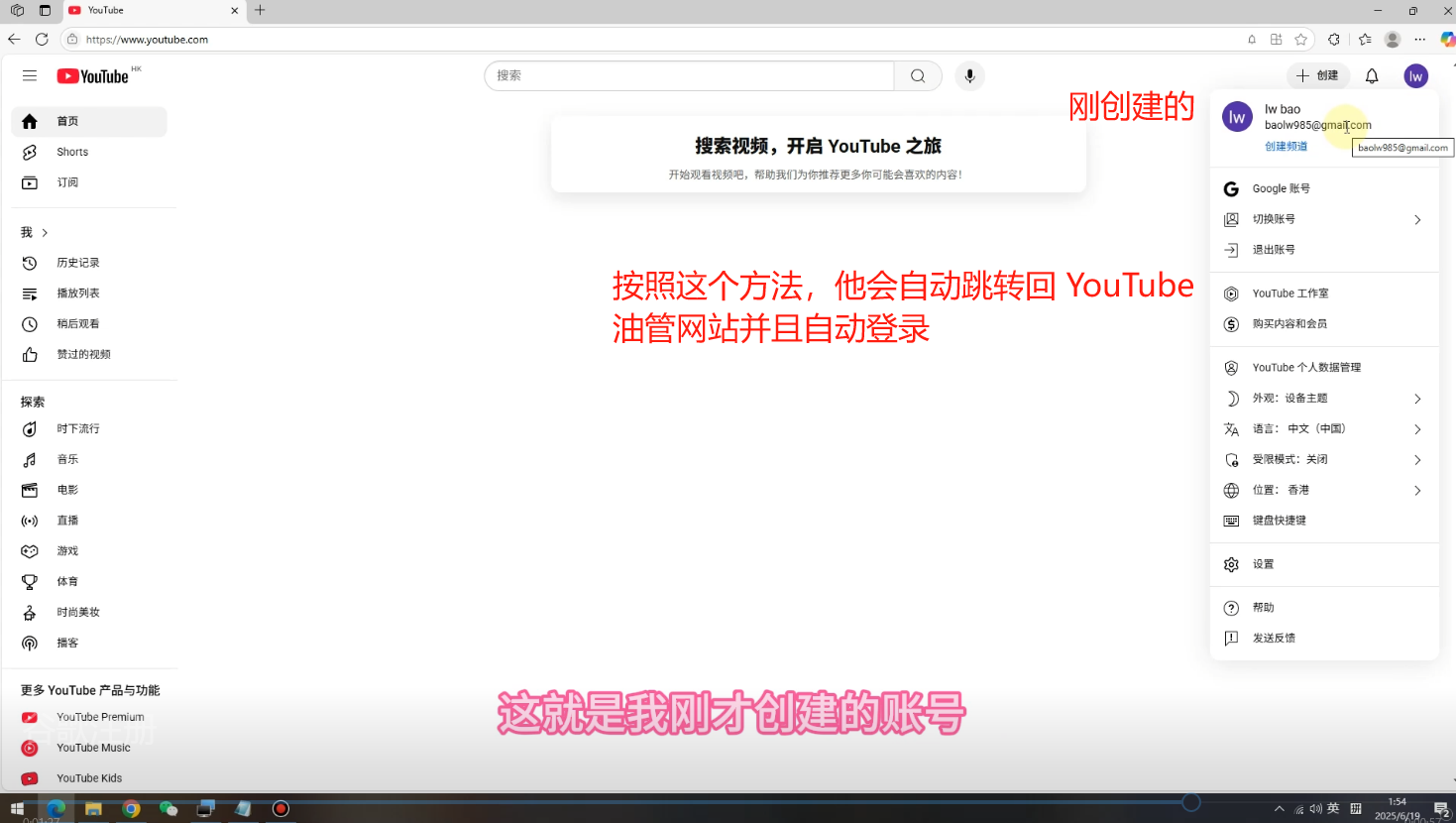Open the notifications bell
This screenshot has height=823, width=1456.
pos(1372,76)
